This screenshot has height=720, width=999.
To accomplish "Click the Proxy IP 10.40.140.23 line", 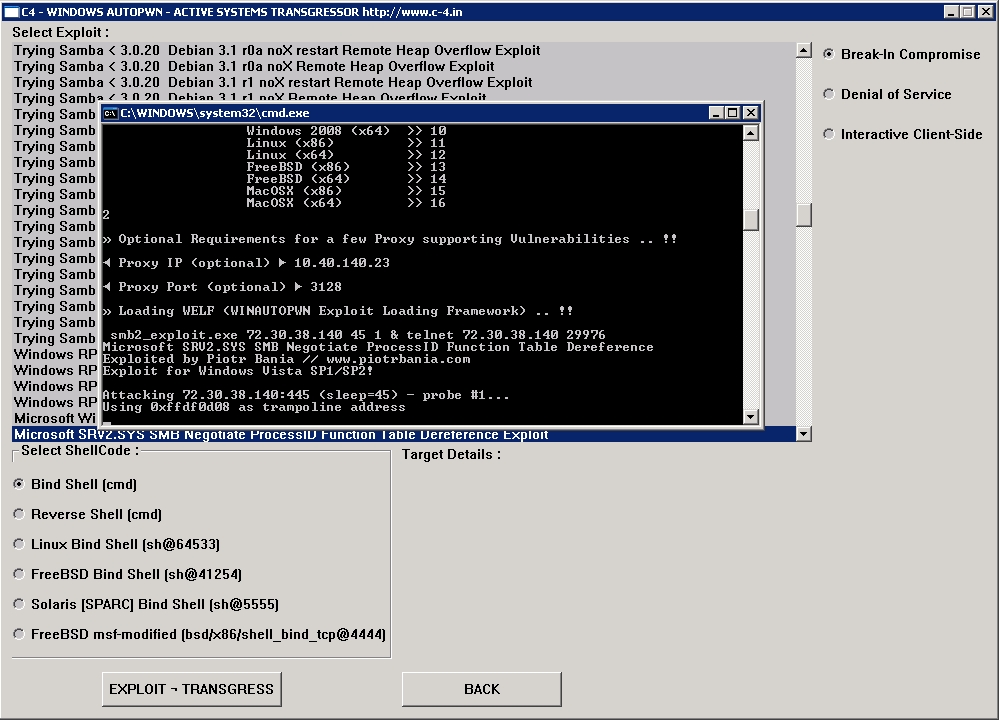I will tap(246, 263).
